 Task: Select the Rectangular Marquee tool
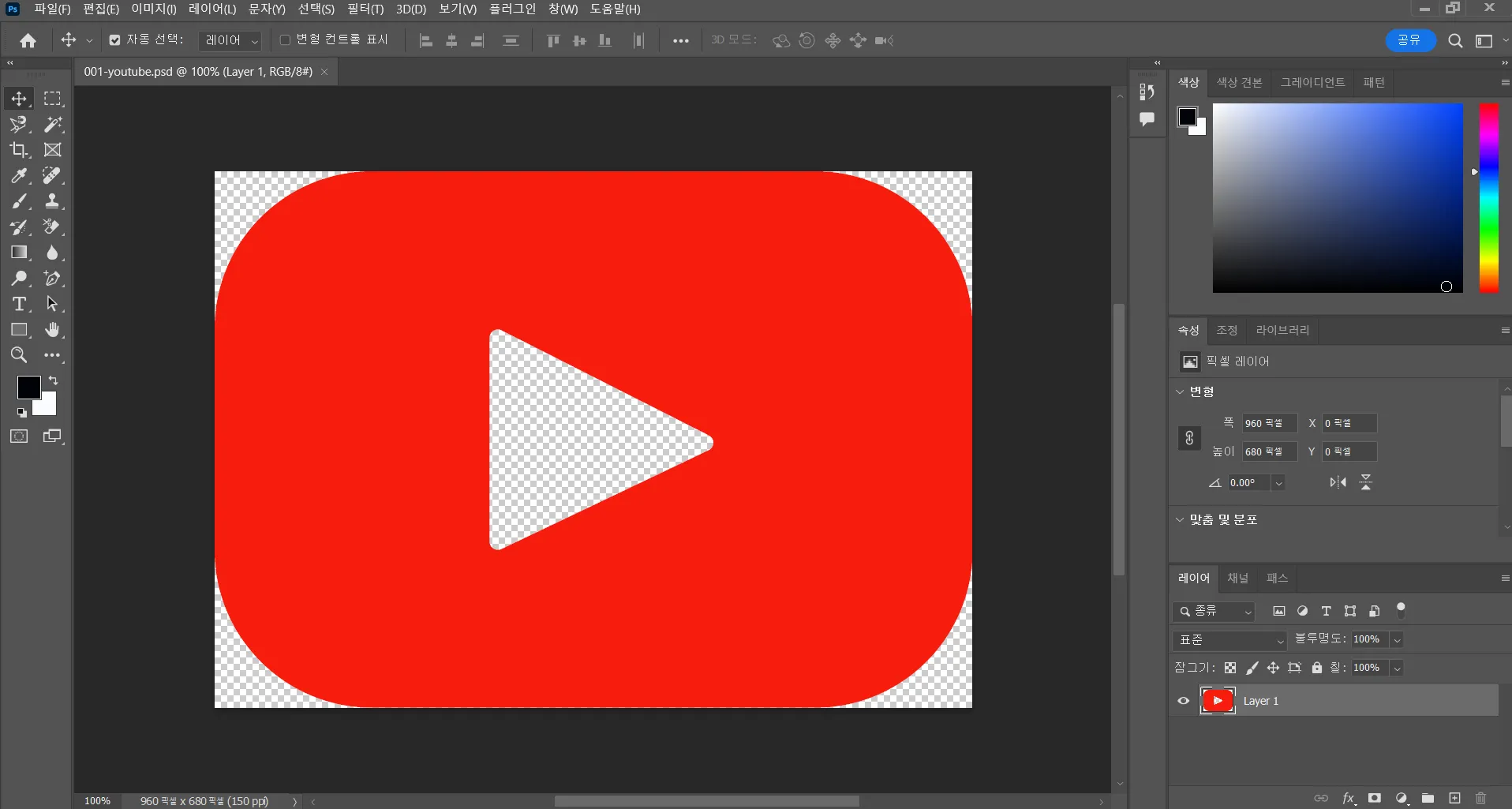(52, 99)
